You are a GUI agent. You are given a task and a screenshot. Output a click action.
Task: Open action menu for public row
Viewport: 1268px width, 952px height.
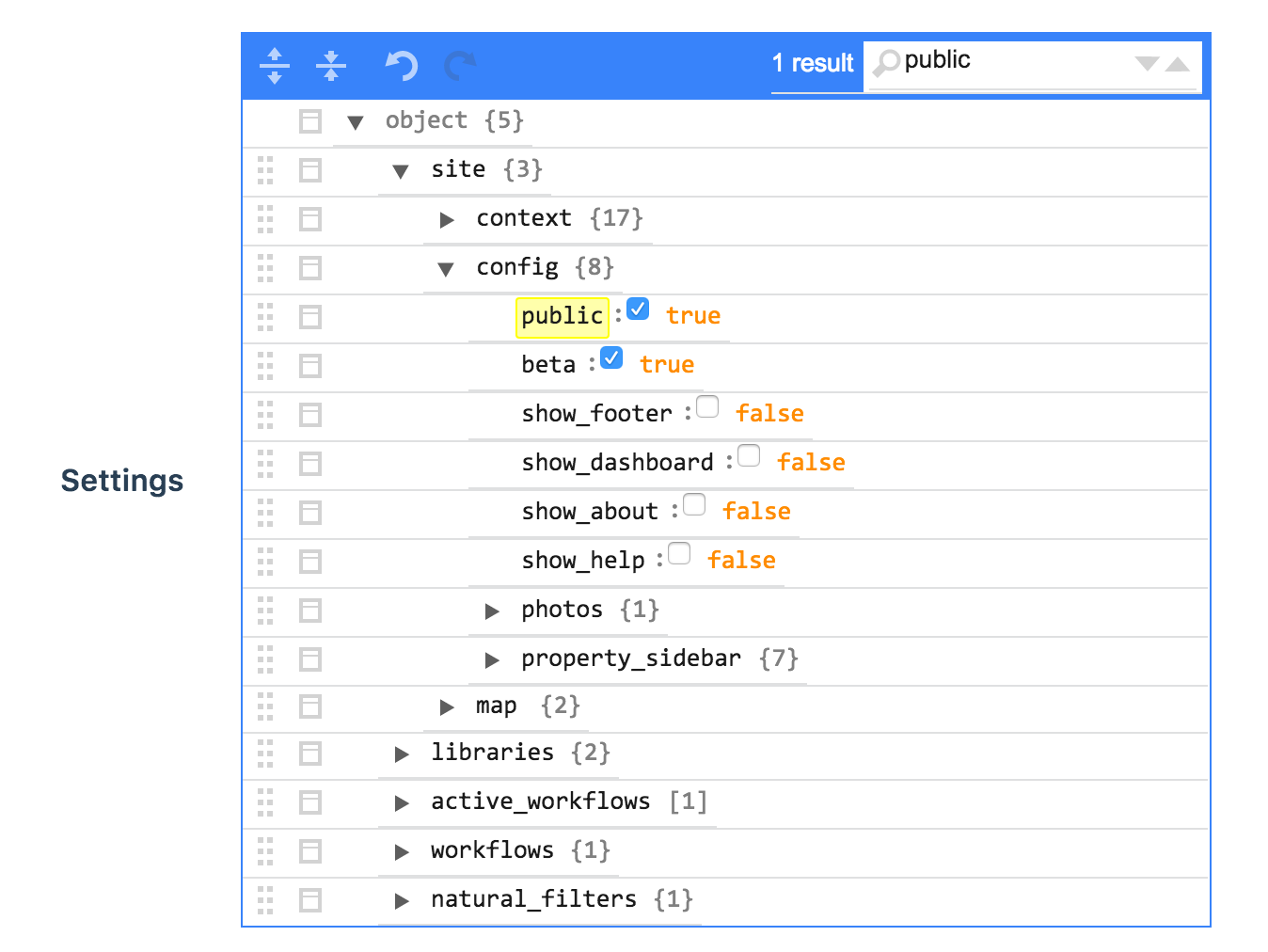[310, 317]
